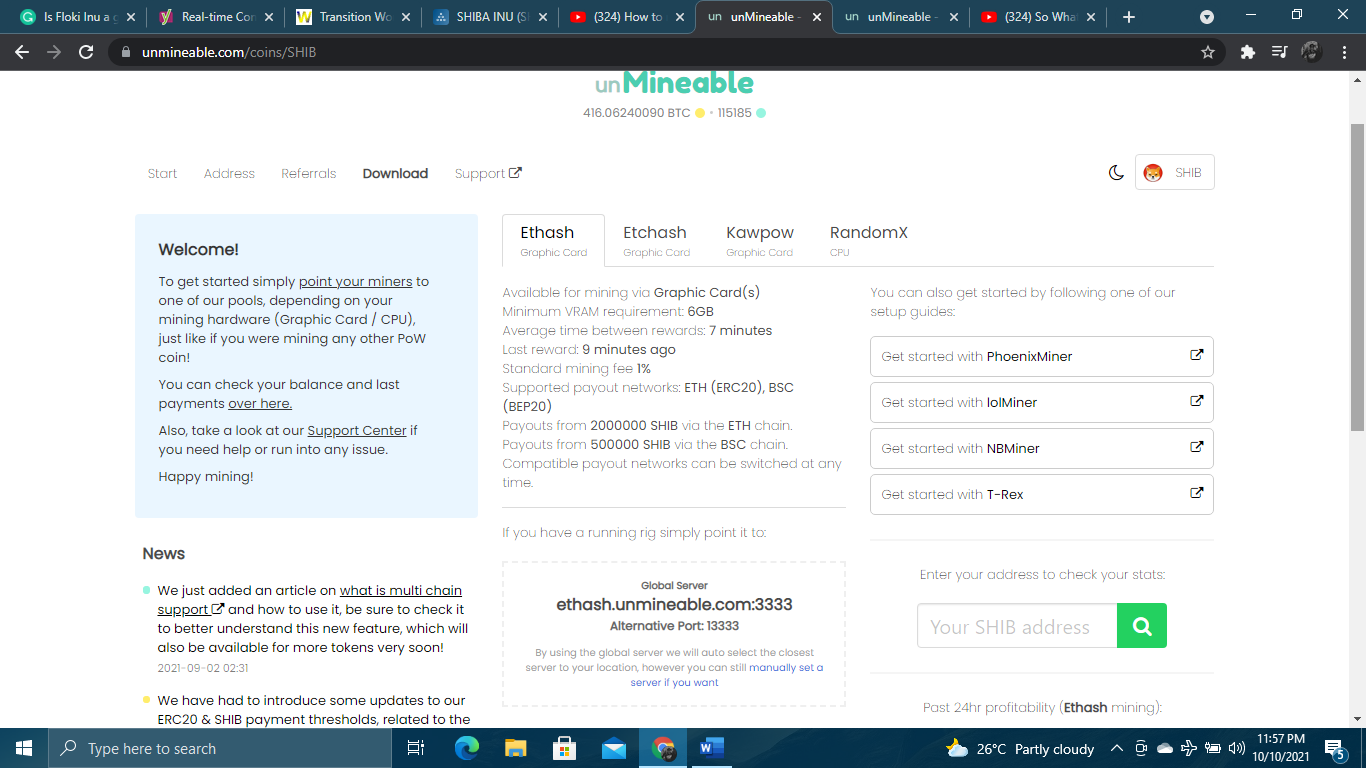Show hidden system tray icons
The width and height of the screenshot is (1366, 768).
click(1115, 748)
